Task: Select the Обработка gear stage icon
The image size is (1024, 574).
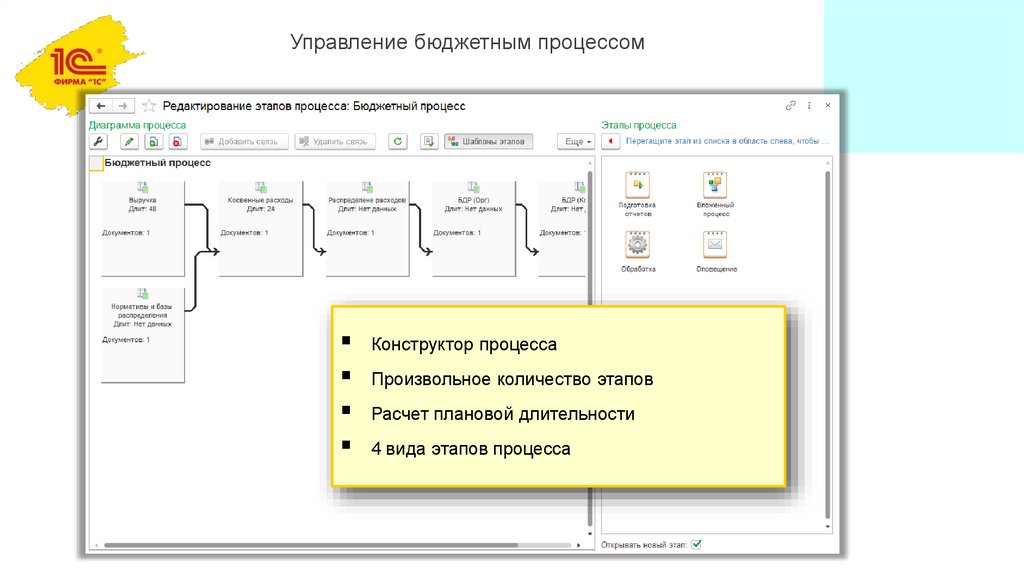Action: click(x=637, y=244)
